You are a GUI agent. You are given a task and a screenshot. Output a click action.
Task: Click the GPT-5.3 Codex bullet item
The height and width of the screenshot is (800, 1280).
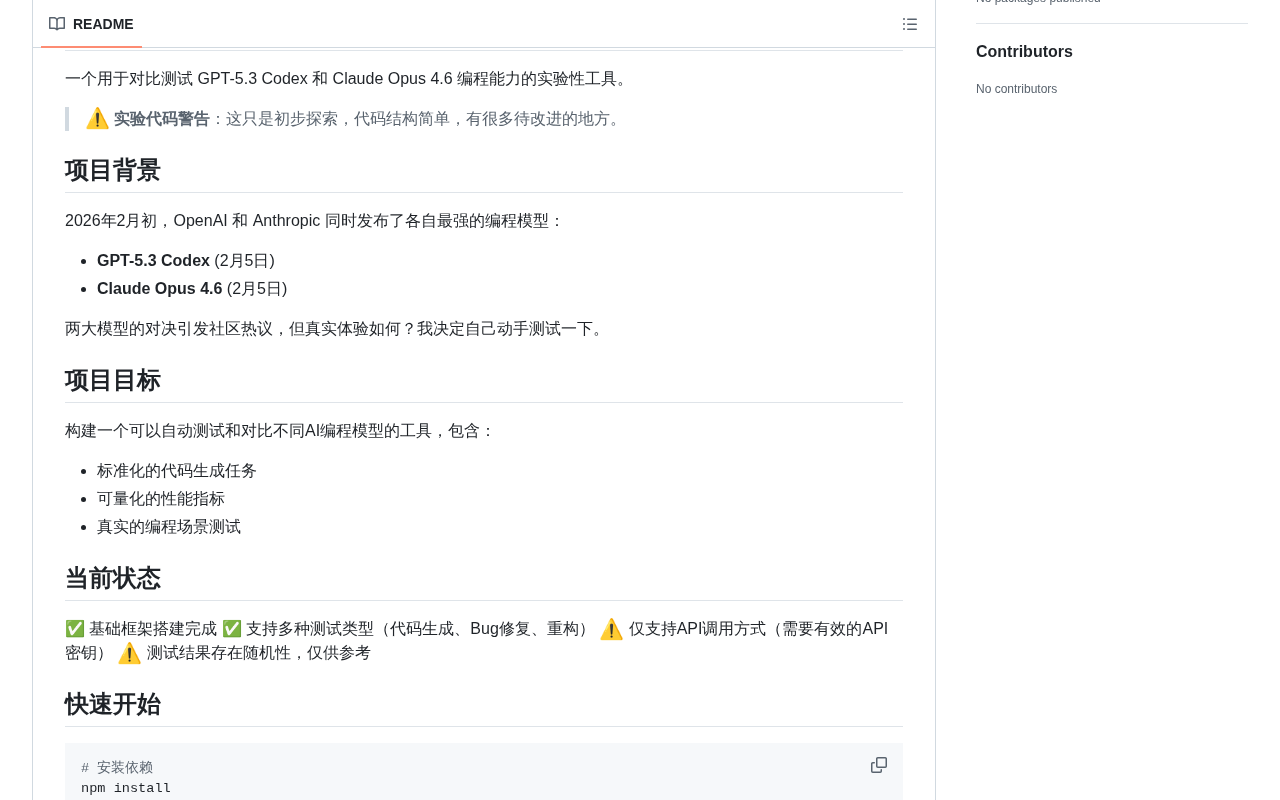[x=186, y=261]
